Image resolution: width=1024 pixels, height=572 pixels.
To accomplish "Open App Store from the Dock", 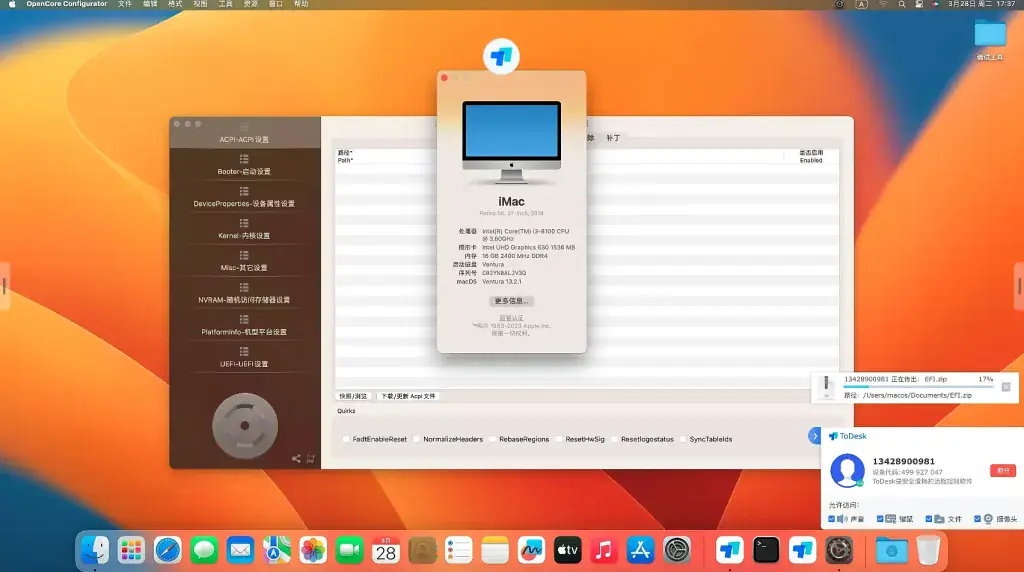I will click(x=641, y=550).
